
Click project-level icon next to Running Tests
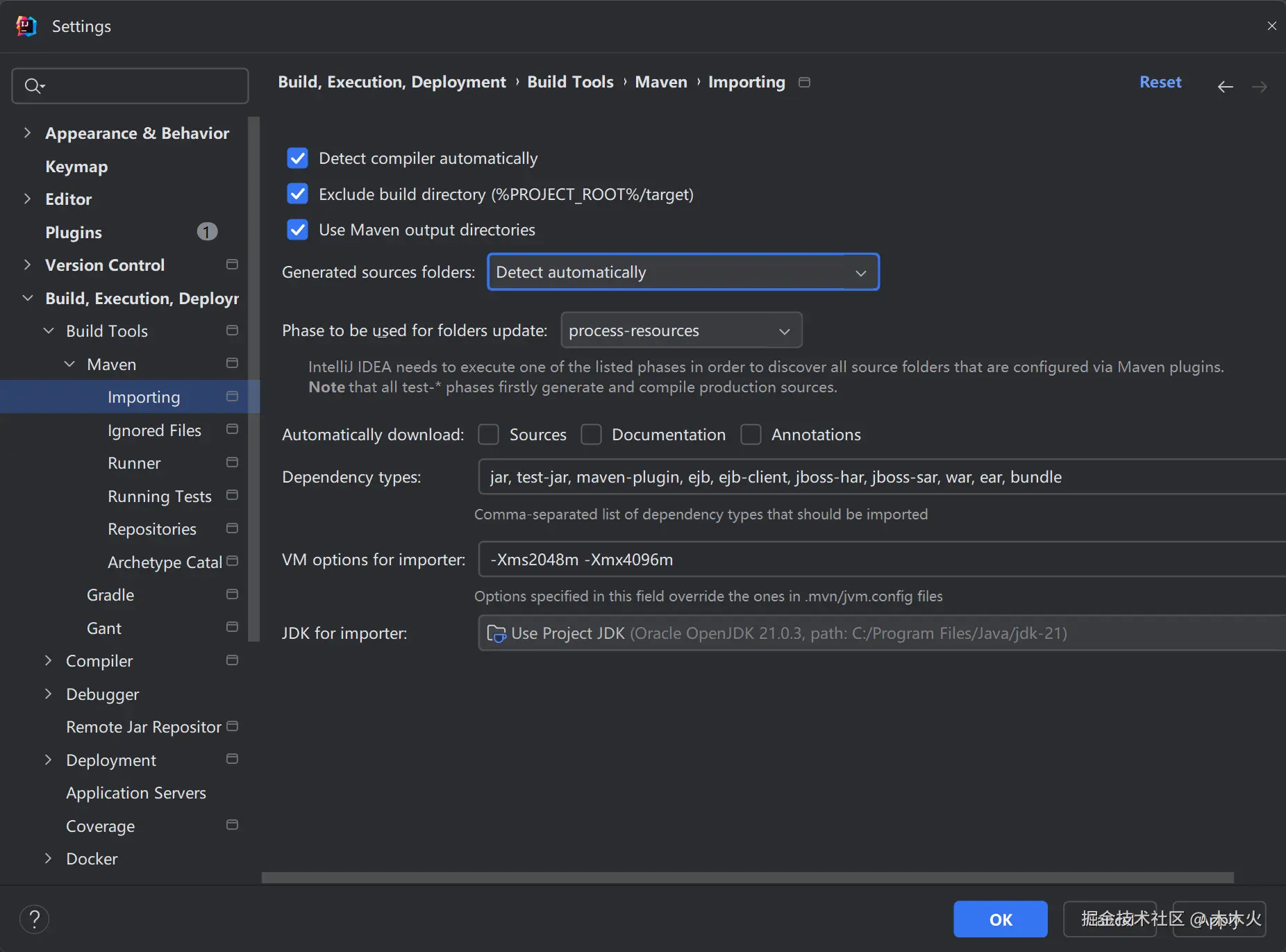pos(232,496)
